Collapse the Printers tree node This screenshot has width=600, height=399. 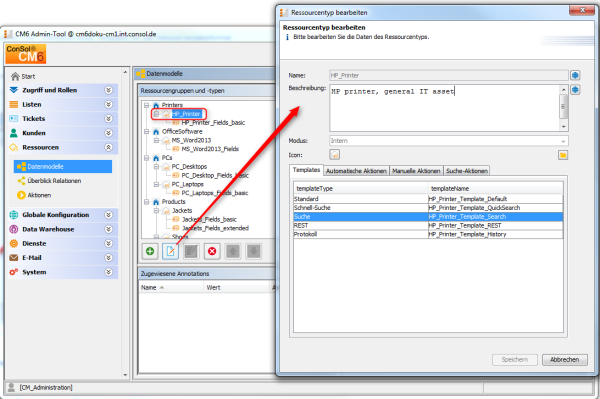coord(147,105)
